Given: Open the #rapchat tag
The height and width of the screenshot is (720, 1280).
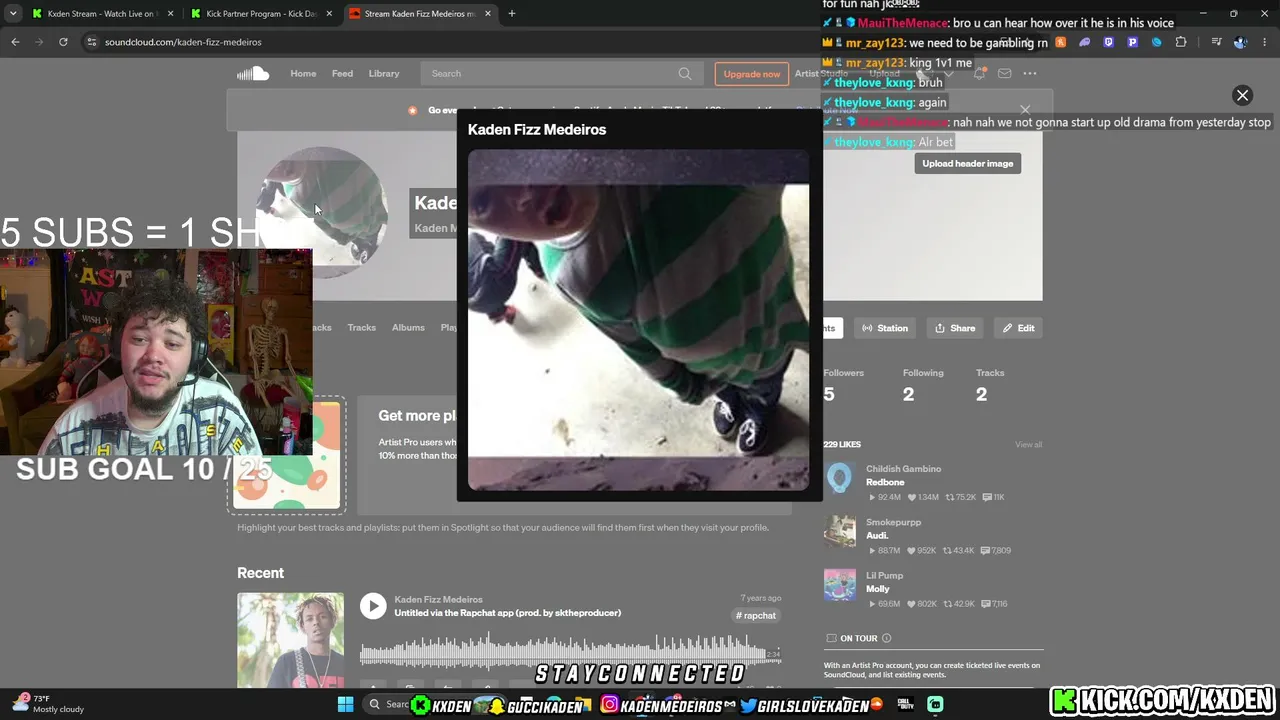Looking at the screenshot, I should click(756, 615).
